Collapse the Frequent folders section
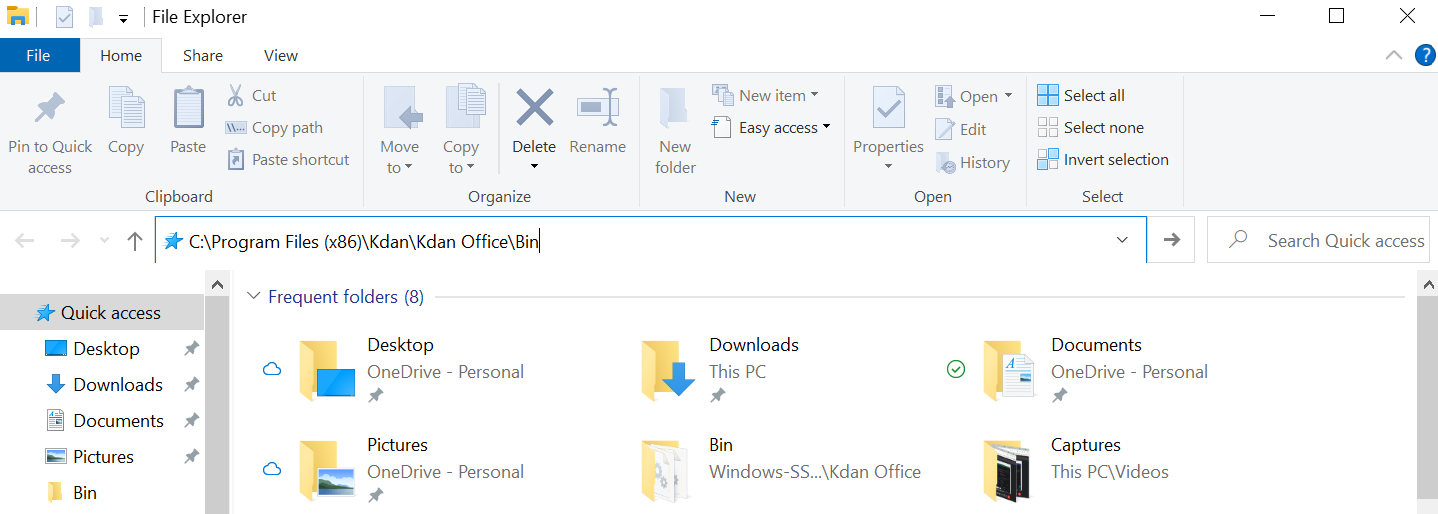This screenshot has height=514, width=1438. 254,297
